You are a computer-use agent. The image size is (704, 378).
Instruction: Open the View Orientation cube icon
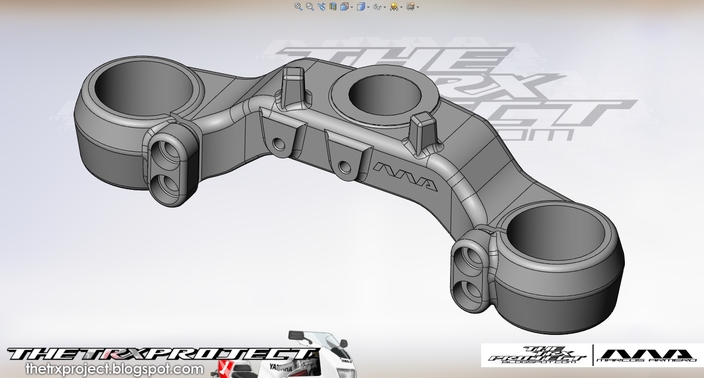coord(344,6)
